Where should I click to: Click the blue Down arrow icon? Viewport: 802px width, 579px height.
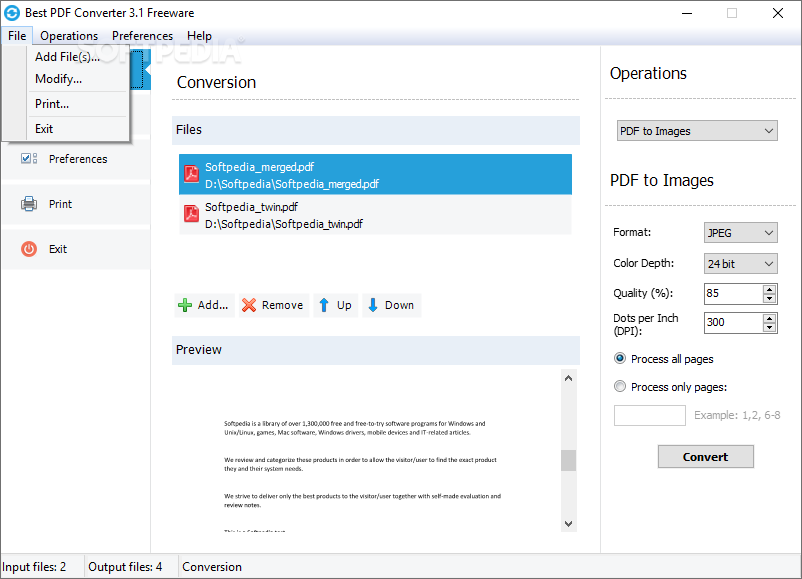(x=373, y=305)
